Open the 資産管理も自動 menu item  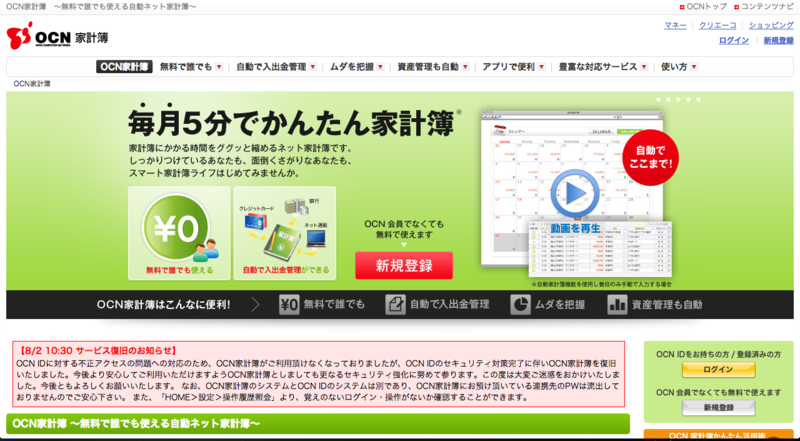coord(428,67)
